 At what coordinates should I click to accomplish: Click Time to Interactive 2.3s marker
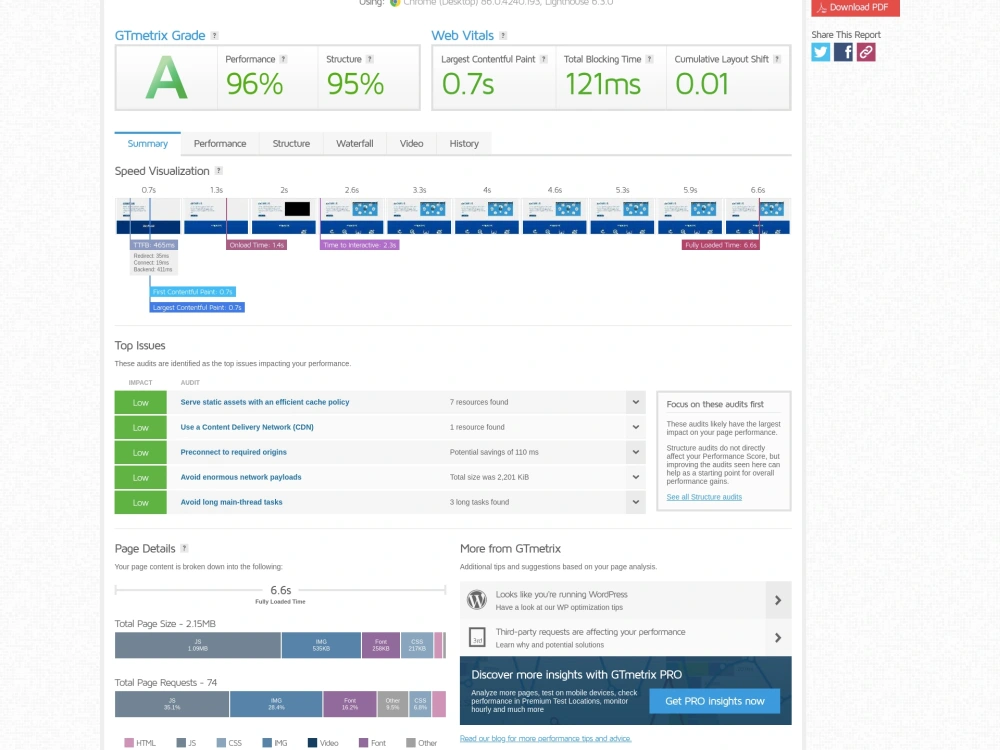tap(360, 245)
